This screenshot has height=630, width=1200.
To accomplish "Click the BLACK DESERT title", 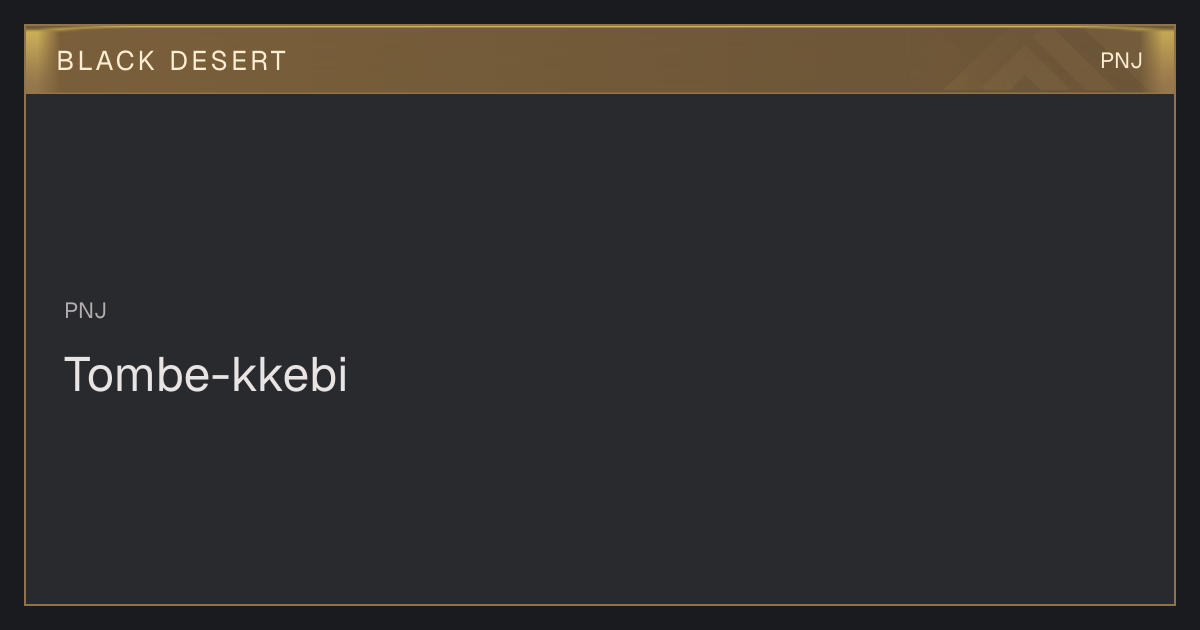I will 172,61.
